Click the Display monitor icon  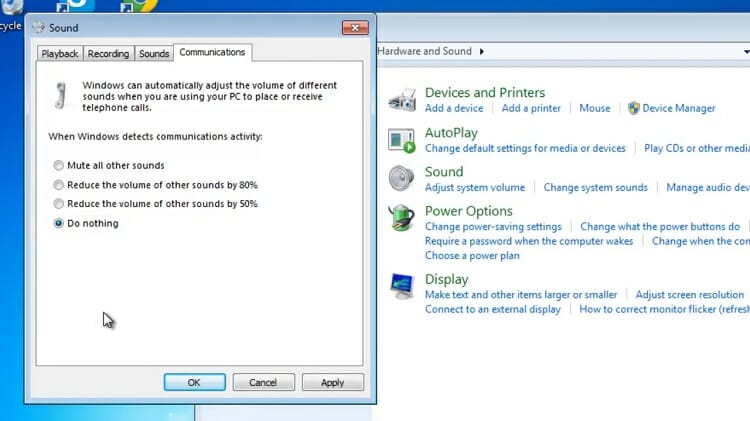coord(401,286)
